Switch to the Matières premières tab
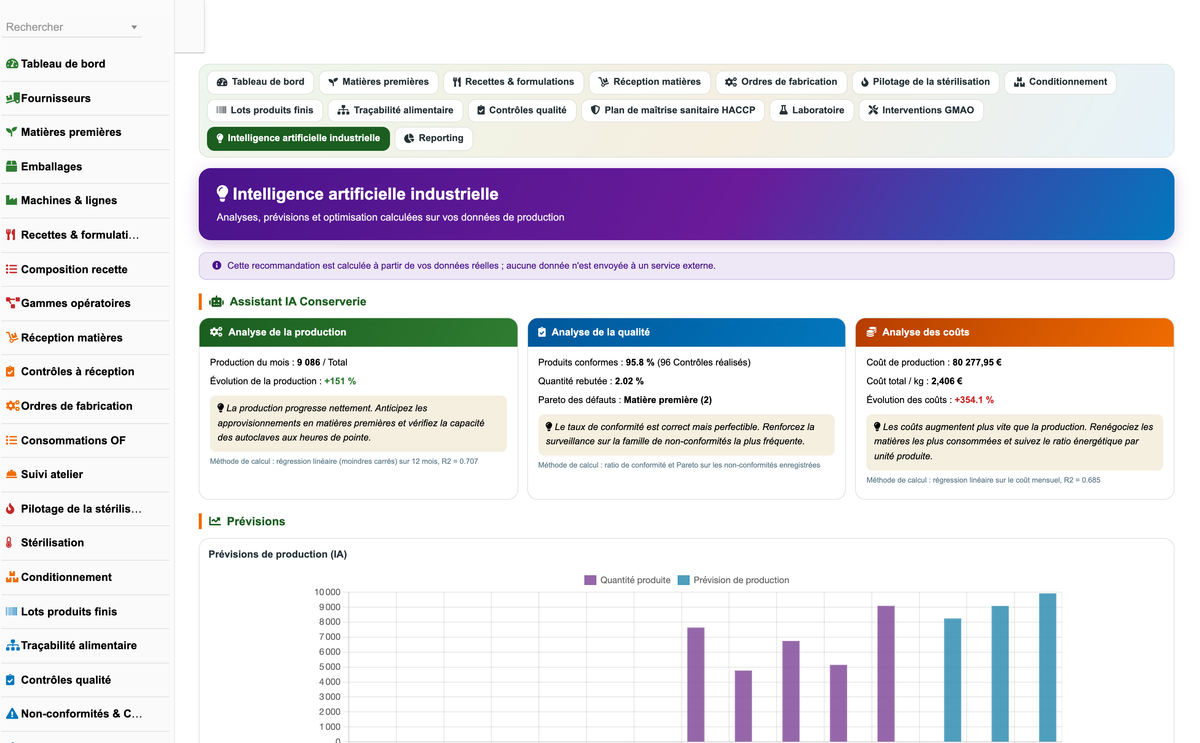1200x743 pixels. coord(378,82)
